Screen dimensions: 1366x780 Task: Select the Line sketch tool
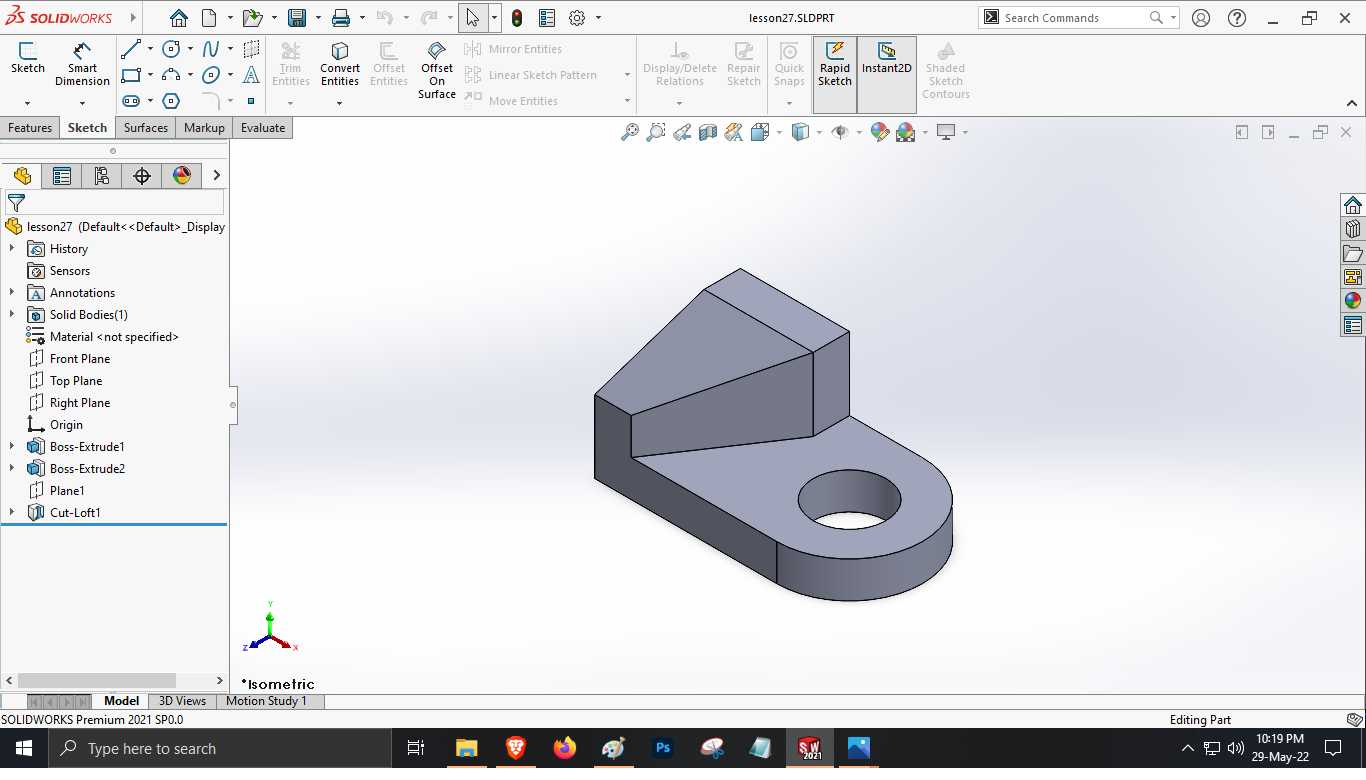pyautogui.click(x=130, y=49)
